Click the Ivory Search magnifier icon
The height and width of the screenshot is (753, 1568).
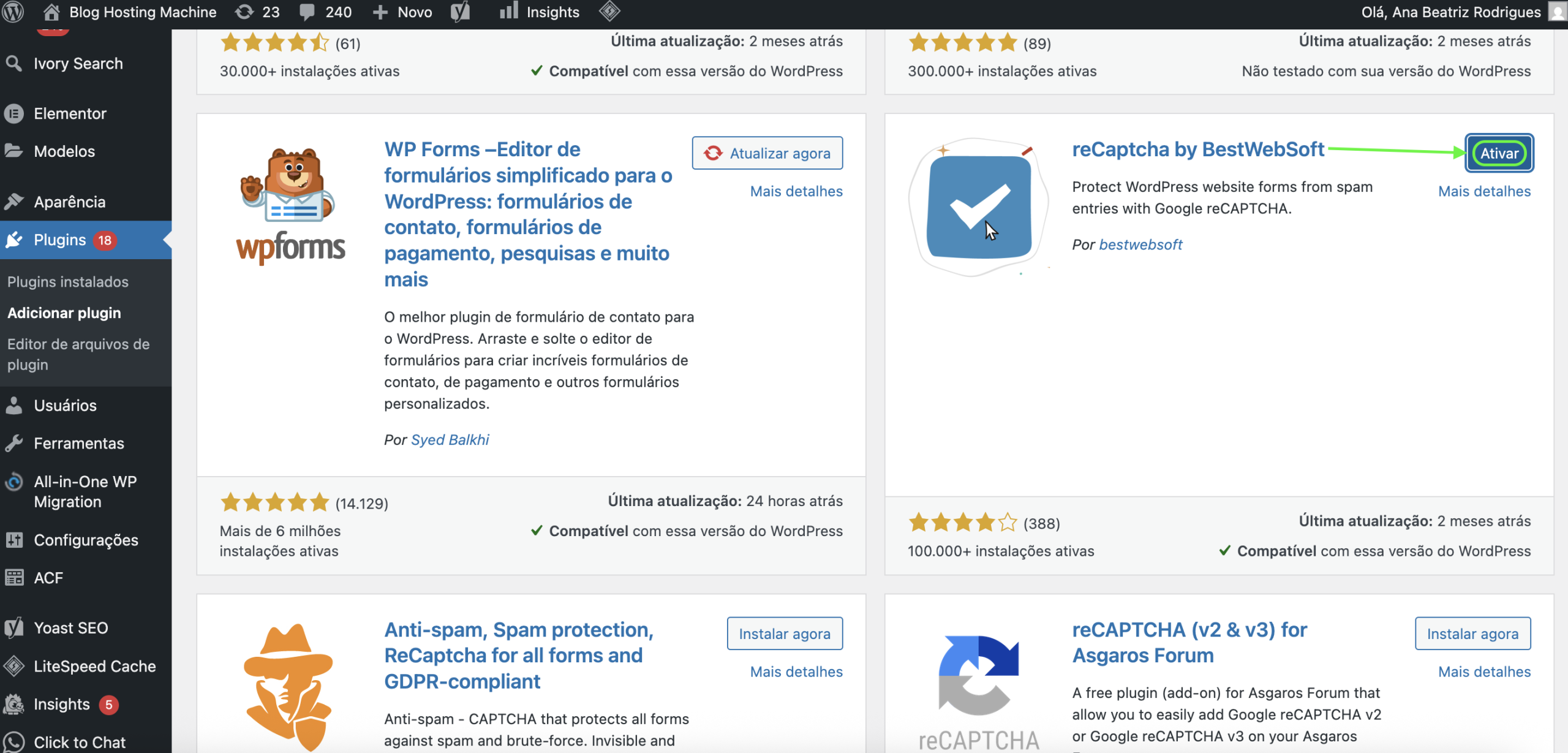(13, 63)
